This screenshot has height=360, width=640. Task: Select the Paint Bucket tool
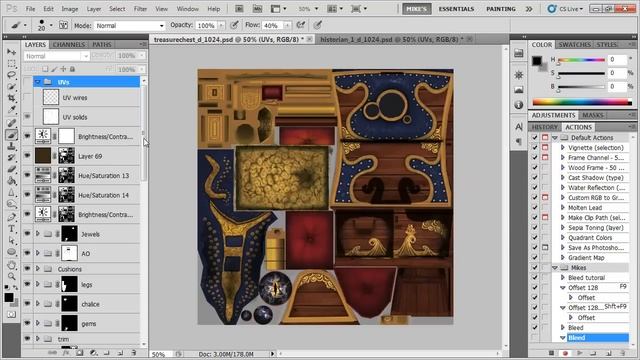[11, 180]
